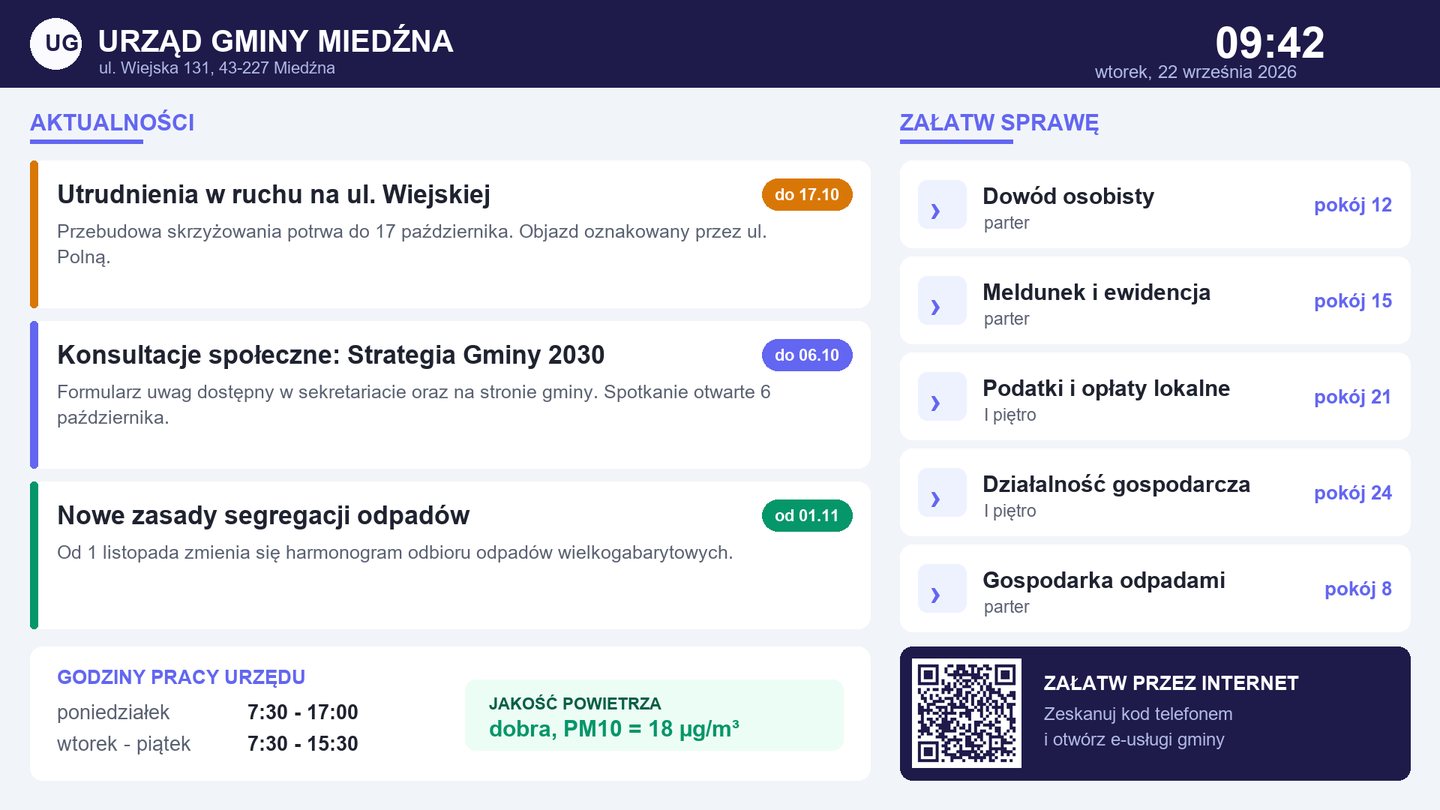Click 'parter' under Meldunek i ewidencja
Viewport: 1440px width, 810px height.
(x=1006, y=320)
